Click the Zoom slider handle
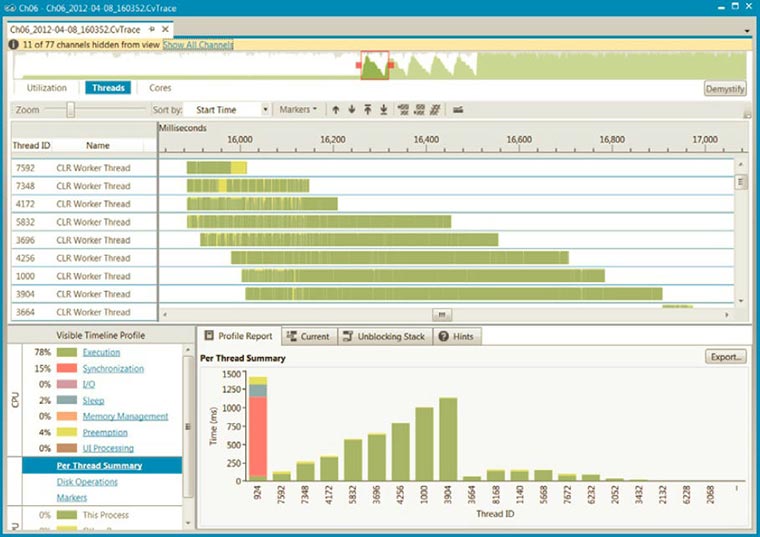Screen dimensions: 760x537 pyautogui.click(x=70, y=109)
